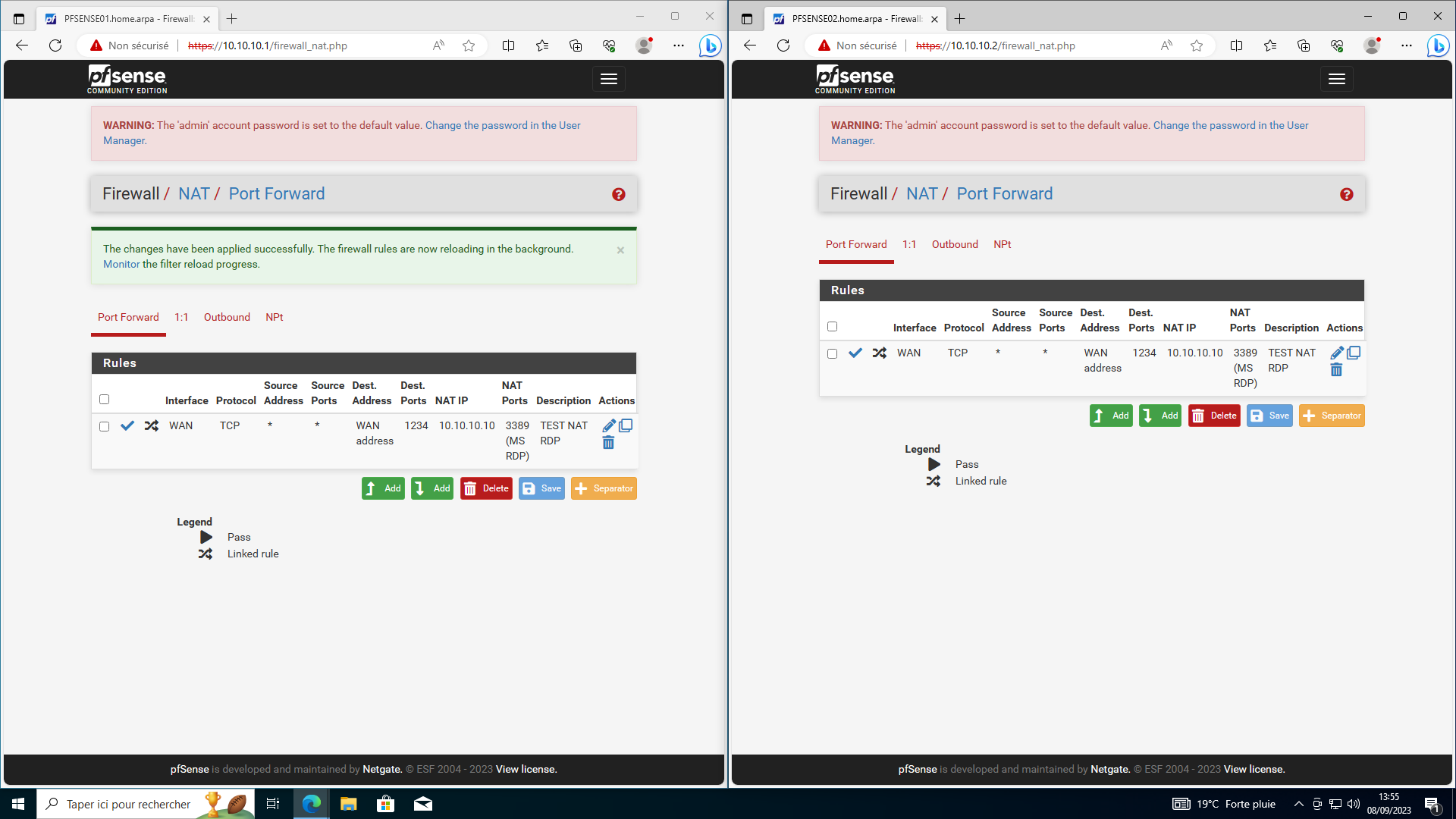
Task: Click the orange Separator button on PFSENSE02
Action: 1332,416
